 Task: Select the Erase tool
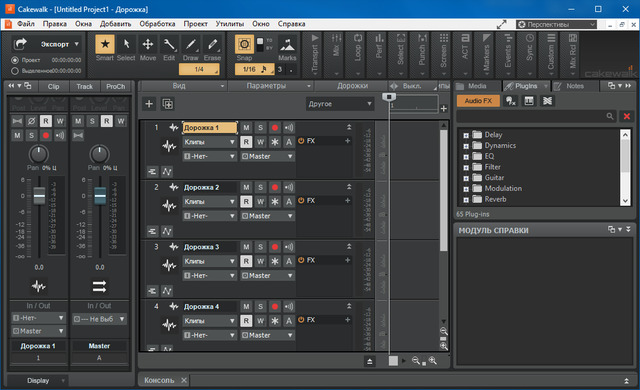(212, 44)
